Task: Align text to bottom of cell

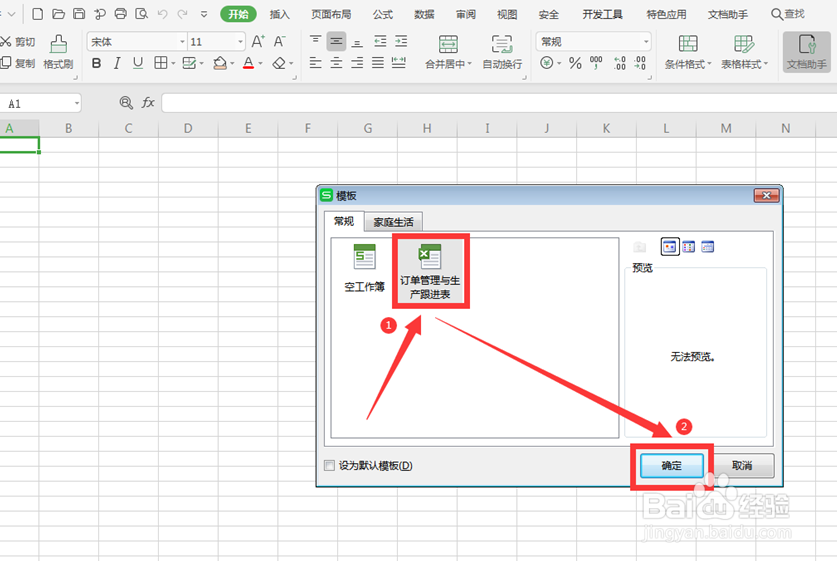Action: 357,41
